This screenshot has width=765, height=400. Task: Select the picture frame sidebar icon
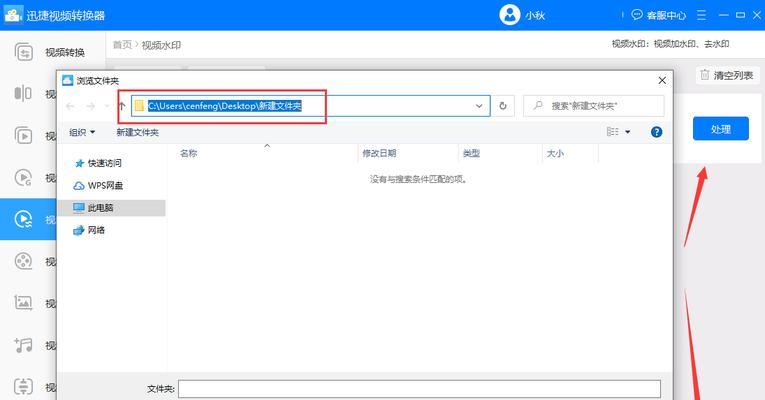[23, 303]
